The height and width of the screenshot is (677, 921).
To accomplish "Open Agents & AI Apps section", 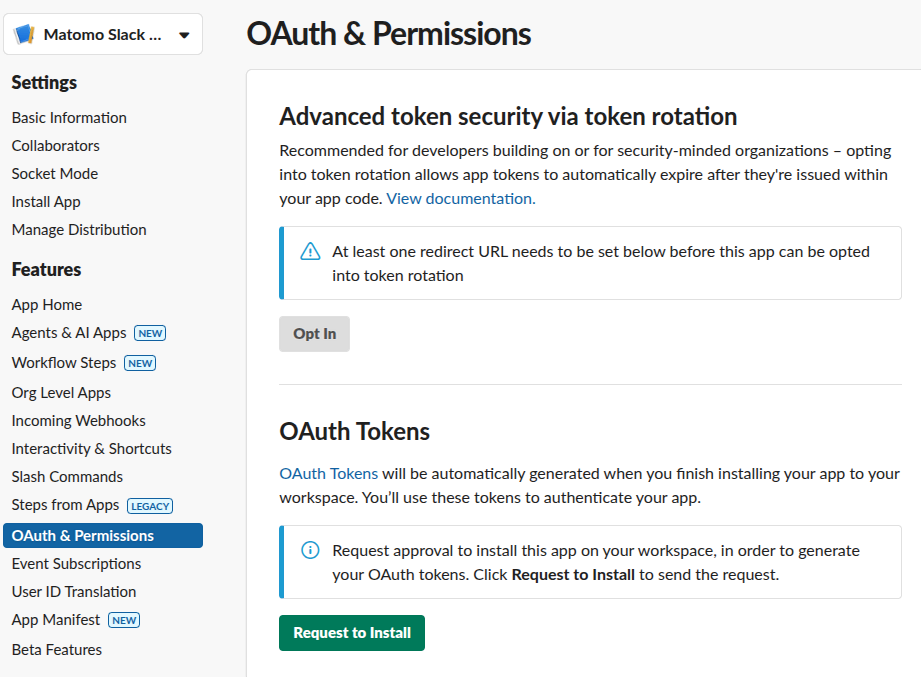I will [x=69, y=333].
